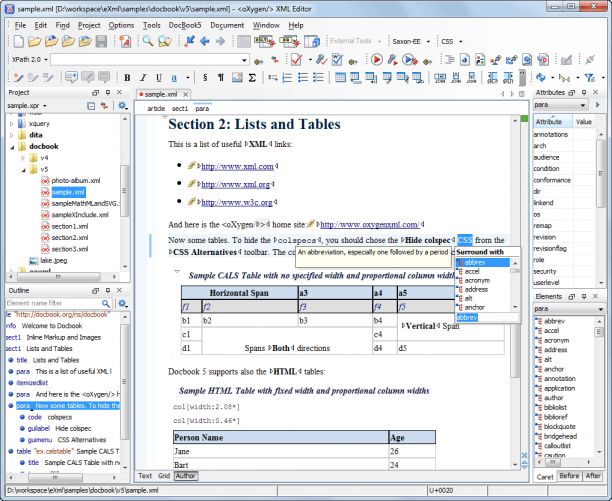Select the sample.xml editor tab
612x501 pixels.
(160, 94)
